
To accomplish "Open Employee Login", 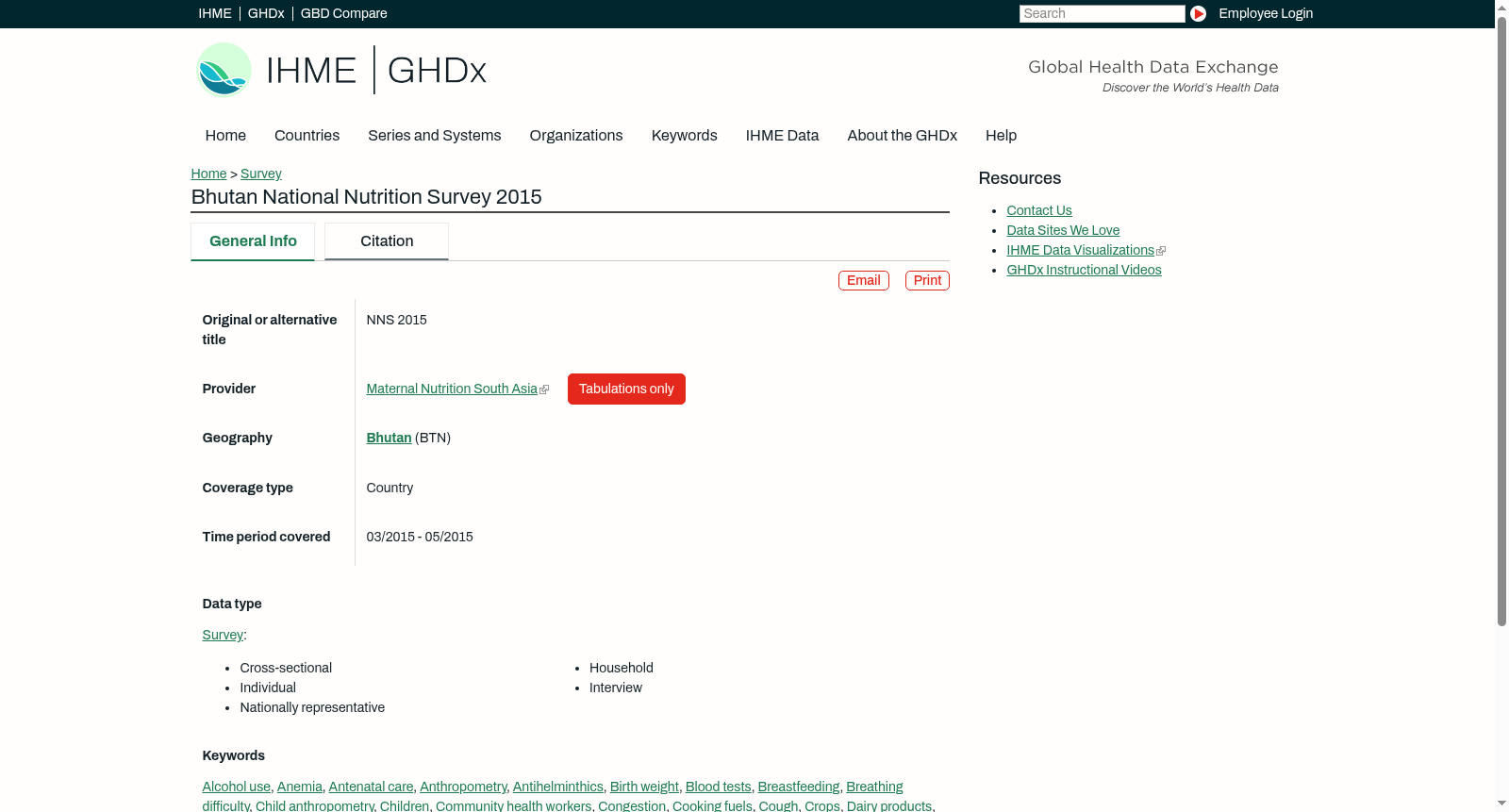I will (x=1266, y=13).
